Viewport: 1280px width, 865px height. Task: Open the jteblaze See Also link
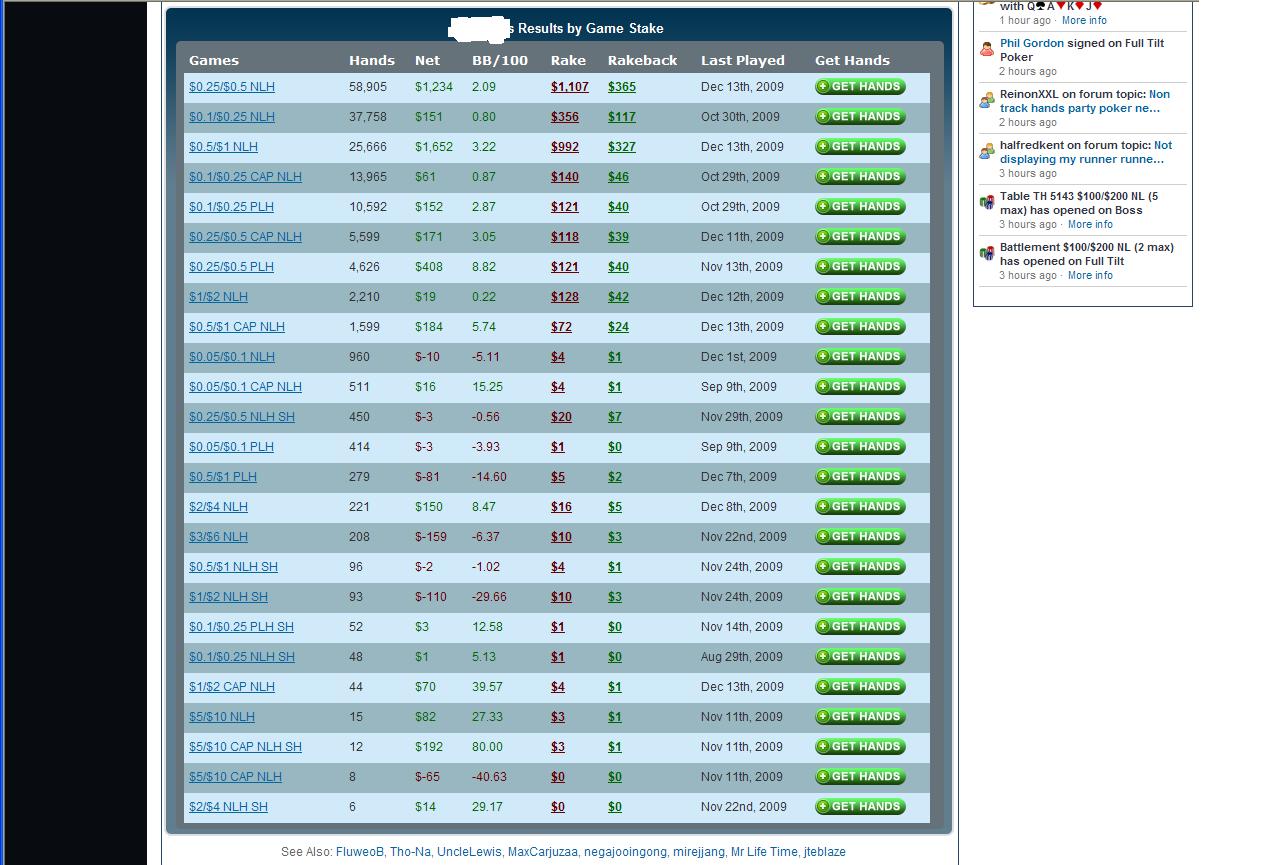pyautogui.click(x=824, y=852)
